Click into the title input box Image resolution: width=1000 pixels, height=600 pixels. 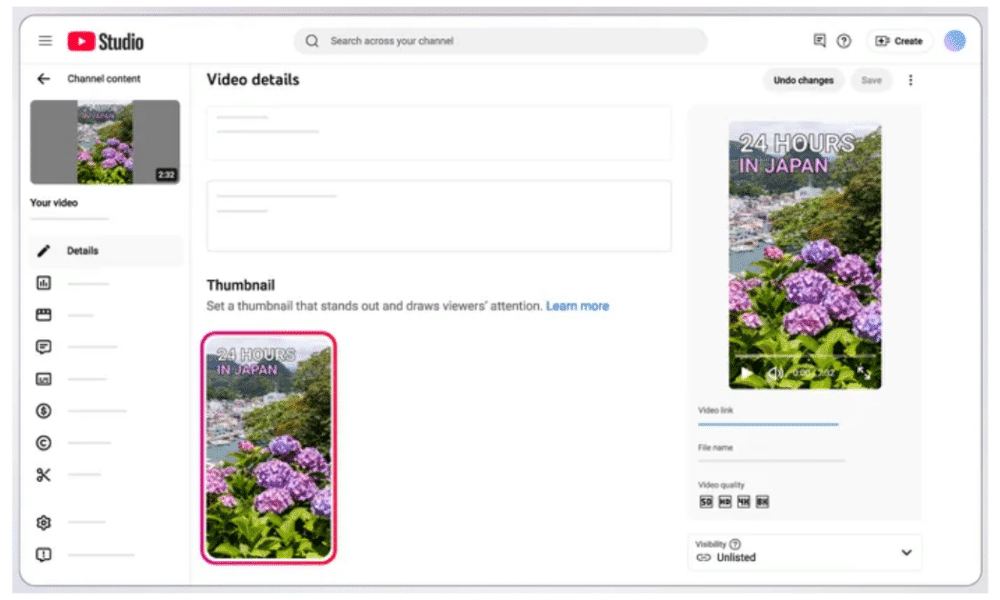coord(439,133)
